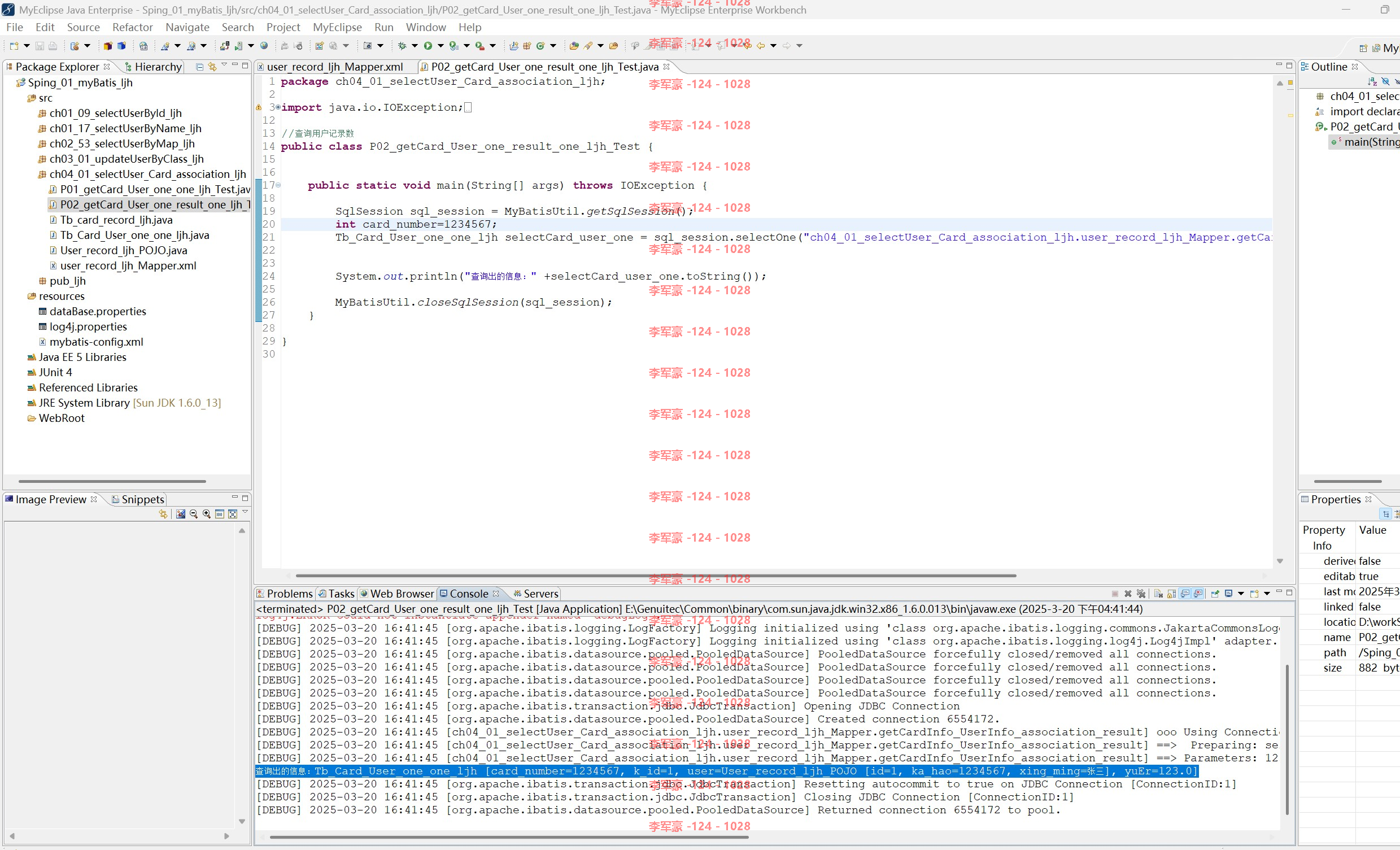Click the Open Console icon
The width and height of the screenshot is (1400, 850).
[1254, 594]
